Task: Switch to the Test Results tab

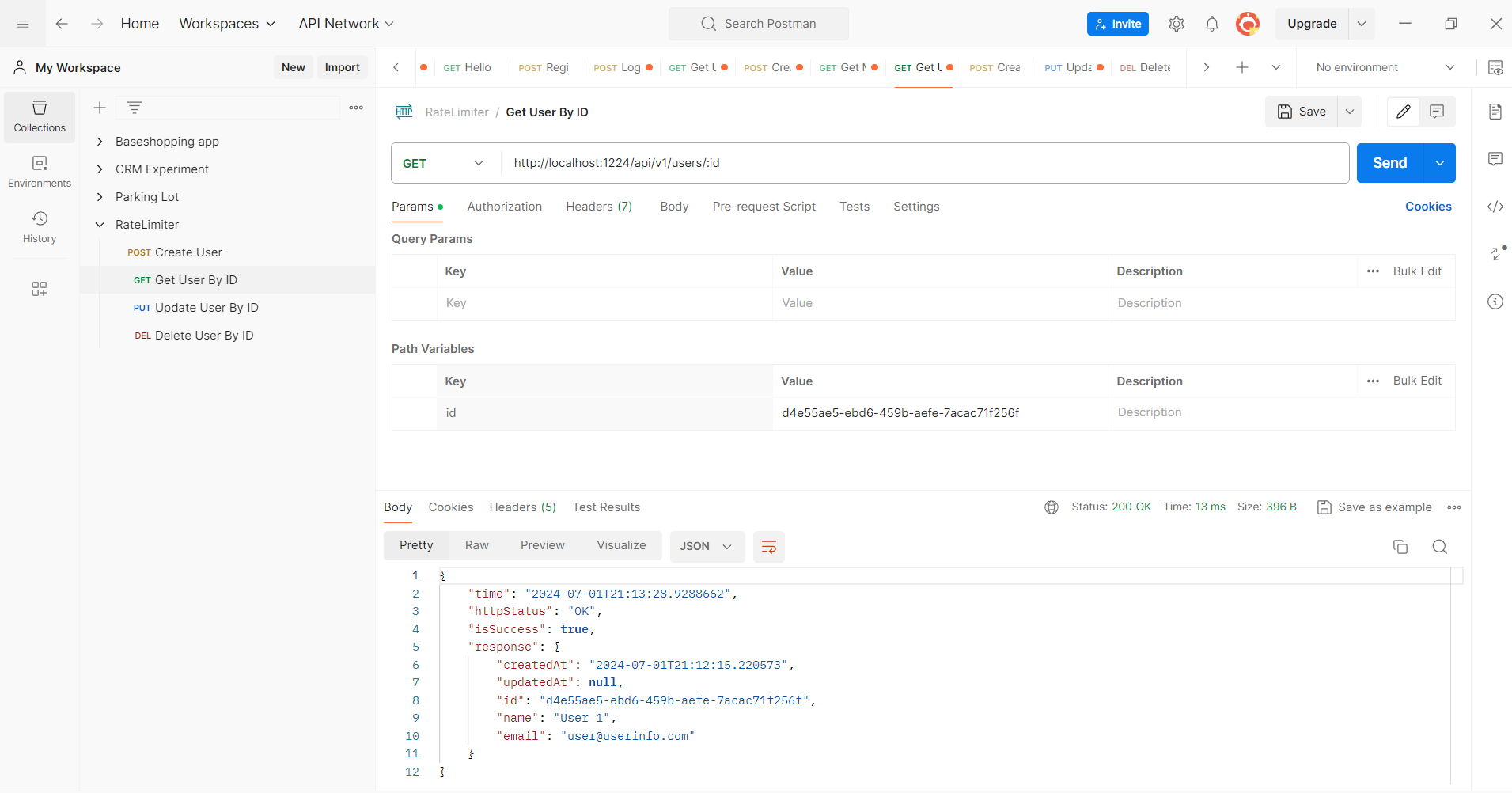Action: (606, 507)
